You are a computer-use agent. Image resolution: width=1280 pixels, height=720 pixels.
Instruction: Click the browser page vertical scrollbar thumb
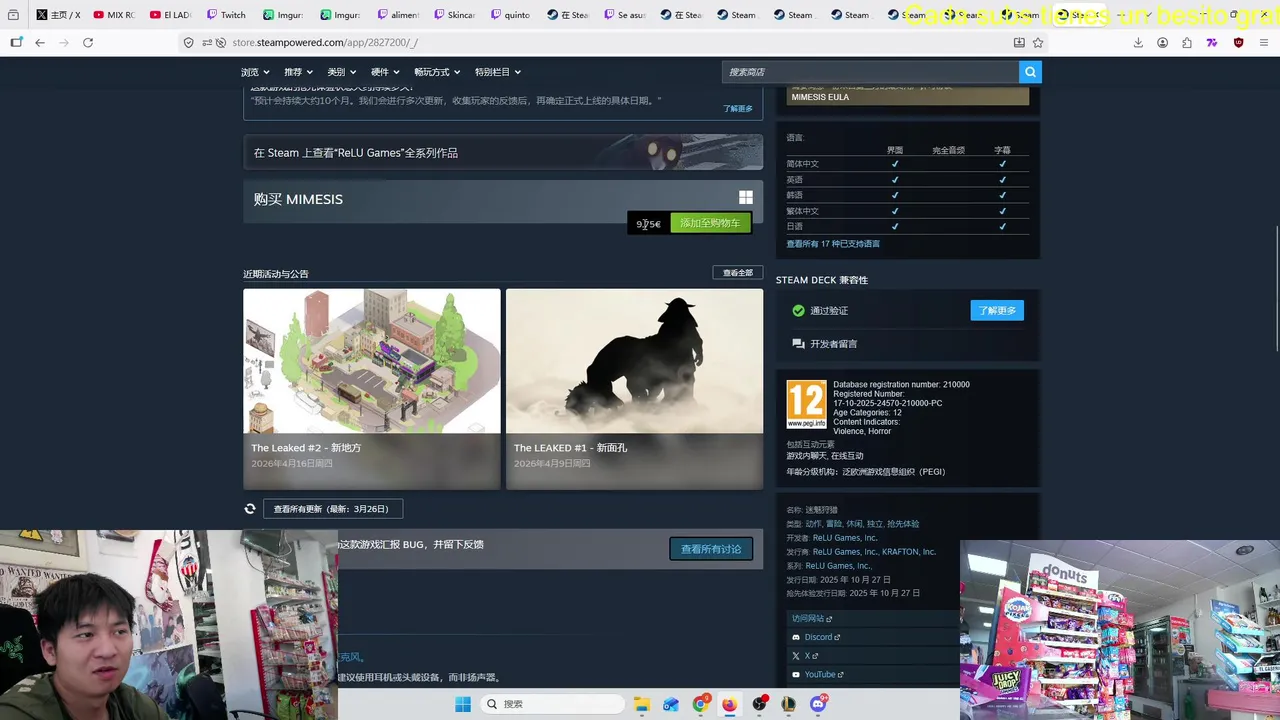(x=1276, y=289)
